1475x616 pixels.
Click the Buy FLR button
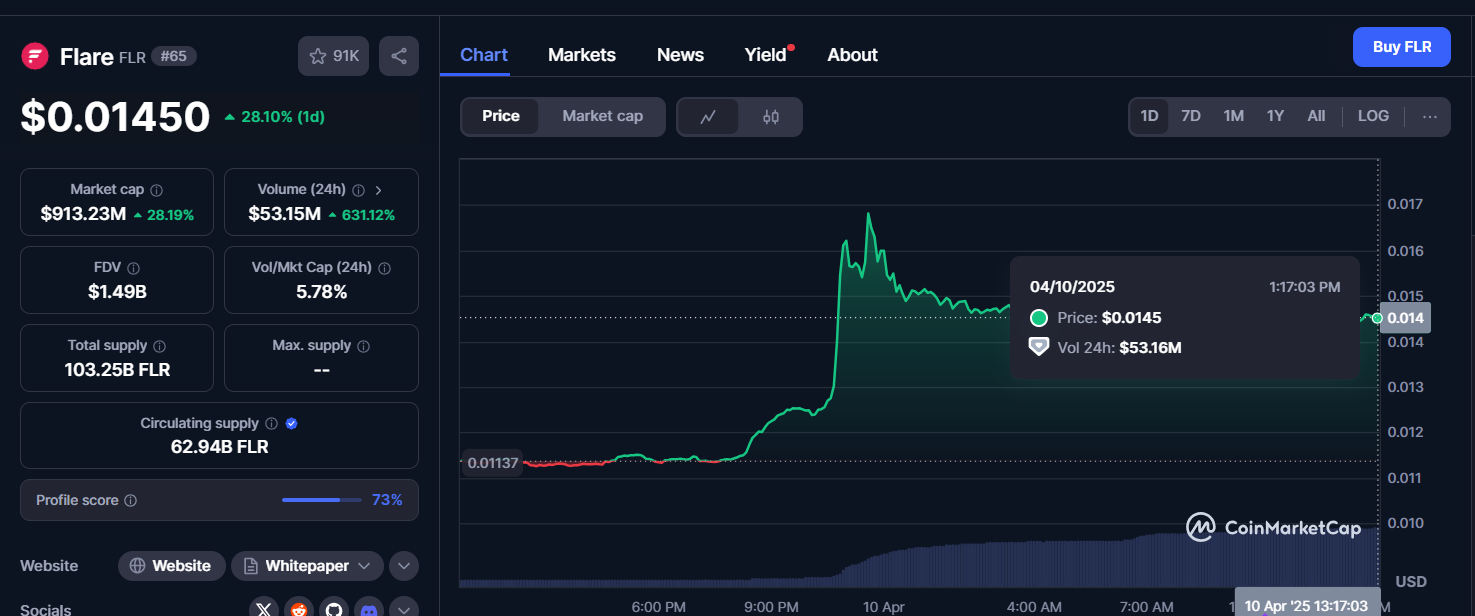coord(1402,47)
